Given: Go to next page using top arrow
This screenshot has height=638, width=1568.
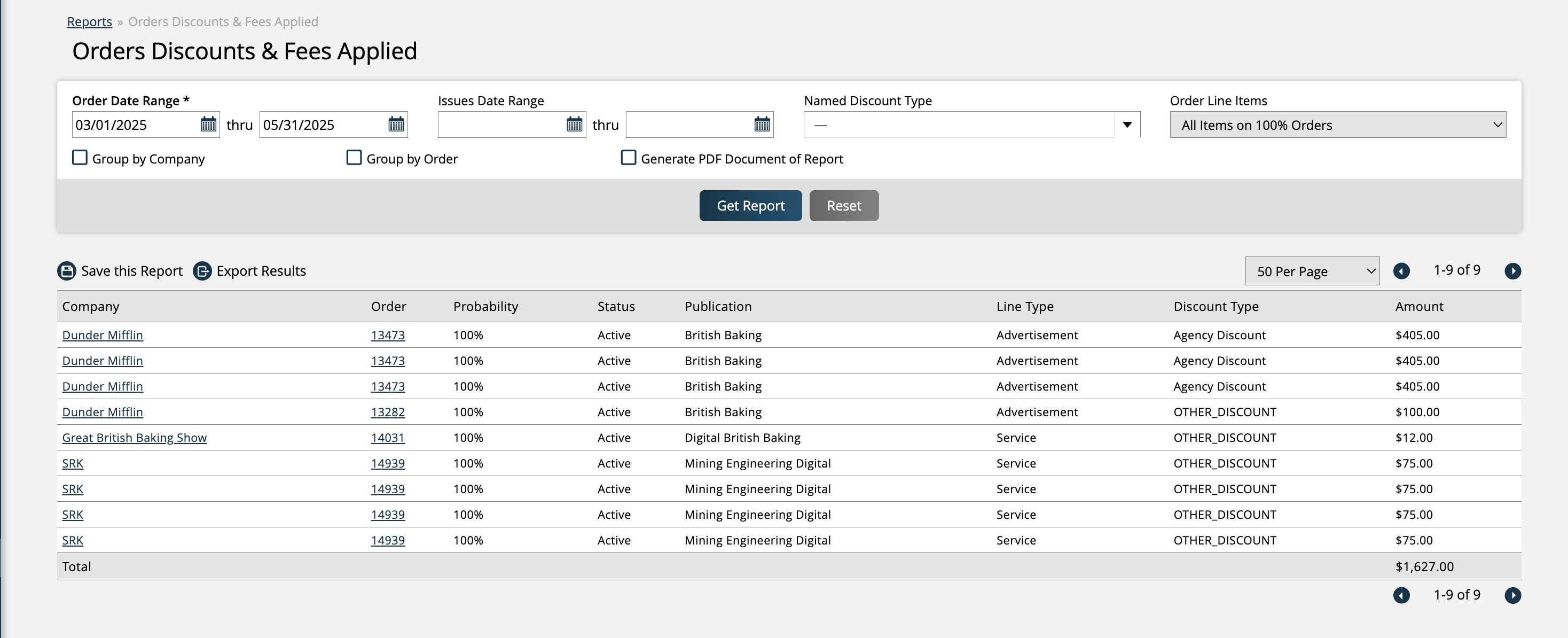Looking at the screenshot, I should click(x=1512, y=271).
